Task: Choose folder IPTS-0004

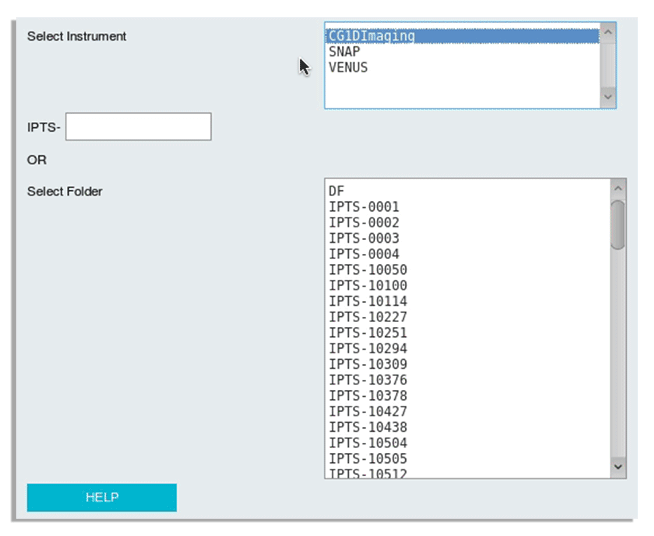Action: tap(364, 254)
